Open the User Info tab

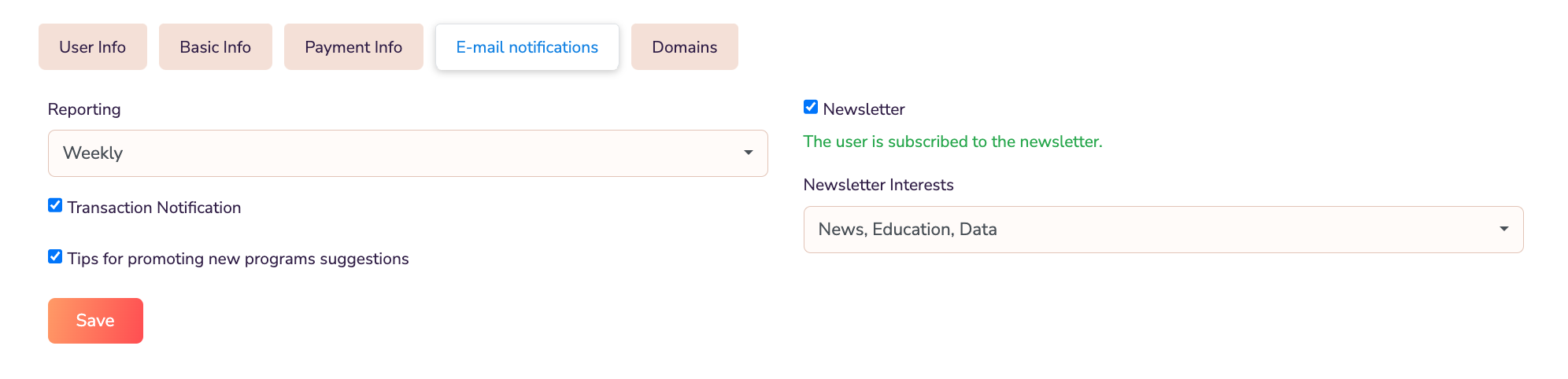point(93,47)
